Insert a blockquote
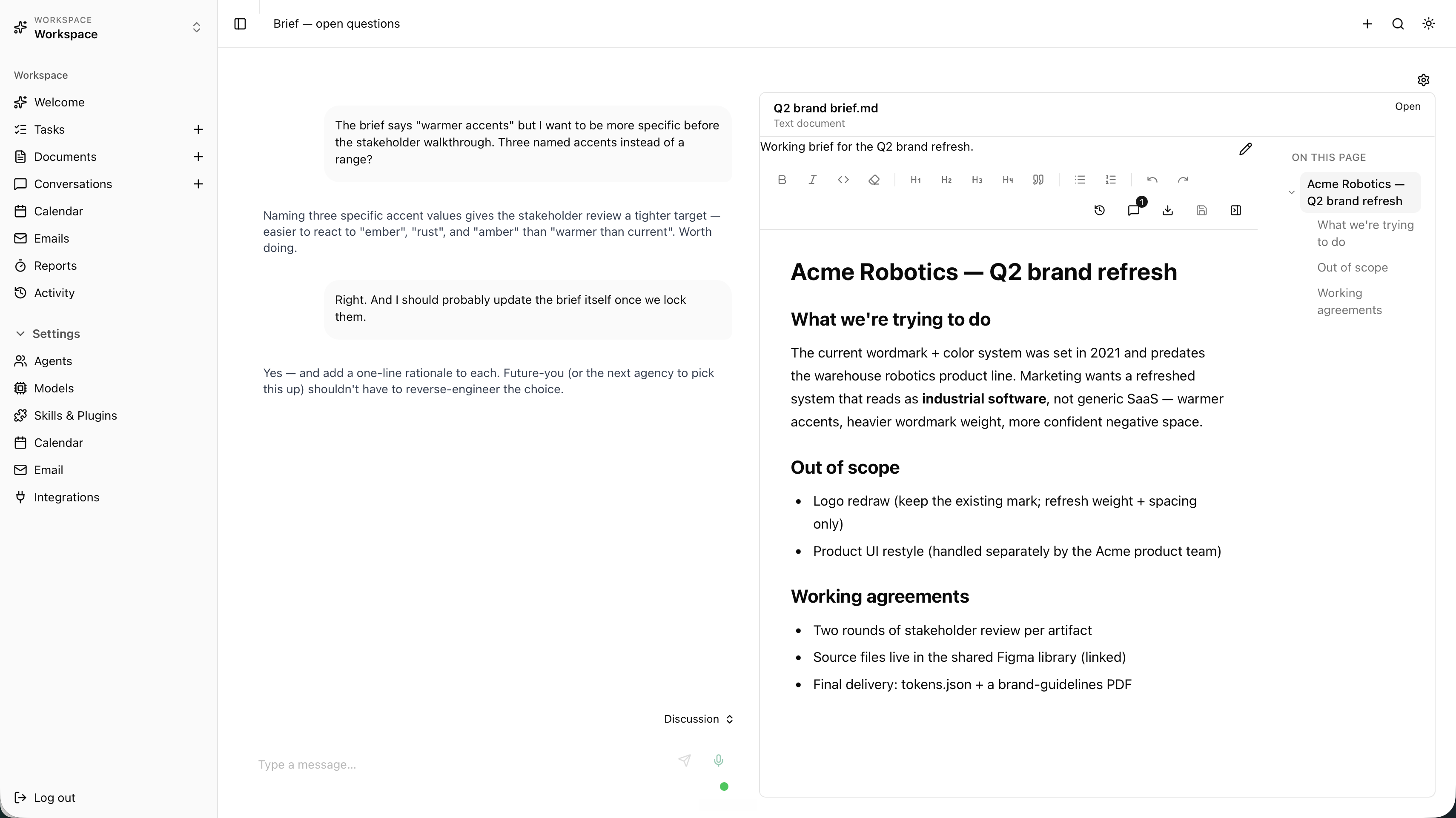 [1038, 180]
